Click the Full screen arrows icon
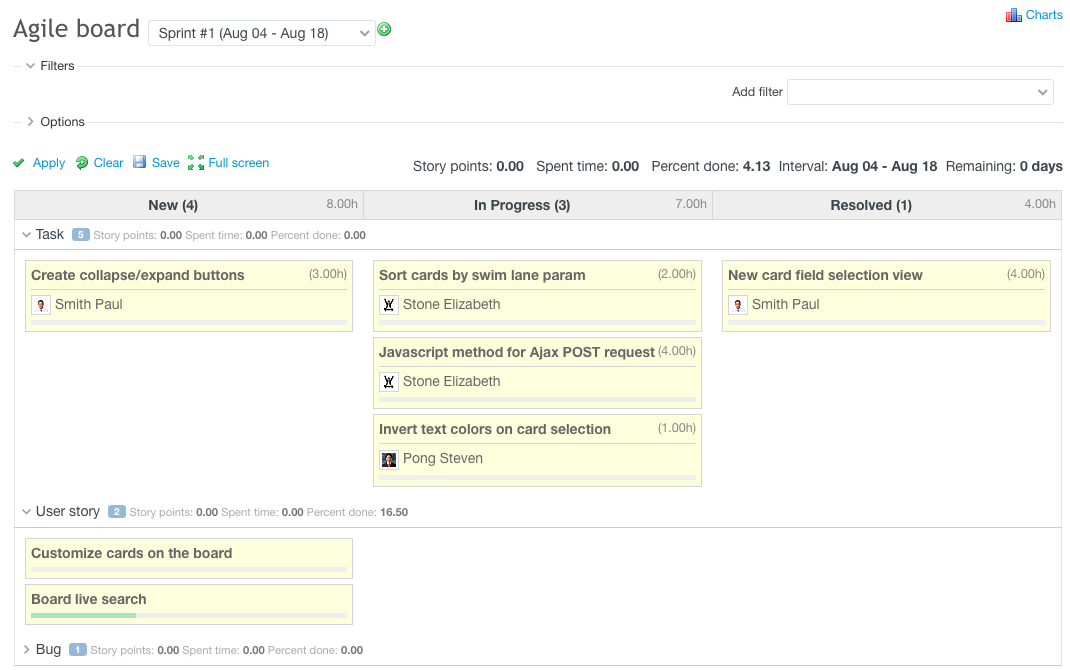The width and height of the screenshot is (1070, 670). (x=196, y=163)
